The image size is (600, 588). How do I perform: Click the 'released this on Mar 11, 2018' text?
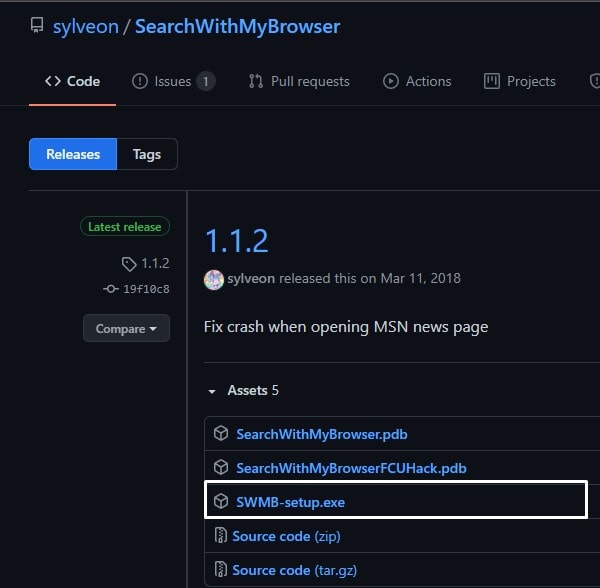(370, 279)
